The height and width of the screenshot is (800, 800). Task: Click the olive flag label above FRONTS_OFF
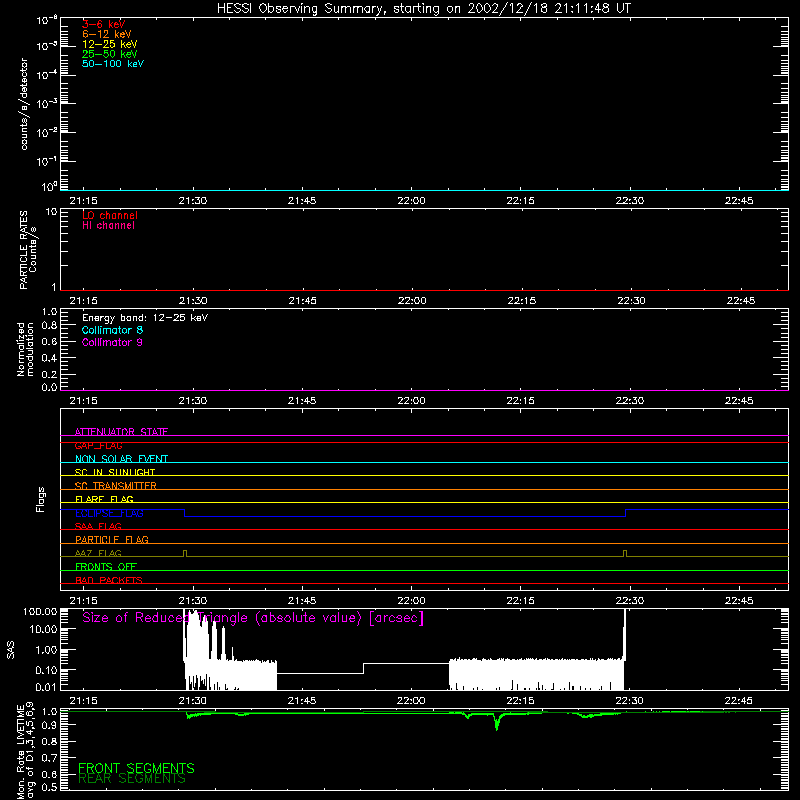click(x=98, y=553)
